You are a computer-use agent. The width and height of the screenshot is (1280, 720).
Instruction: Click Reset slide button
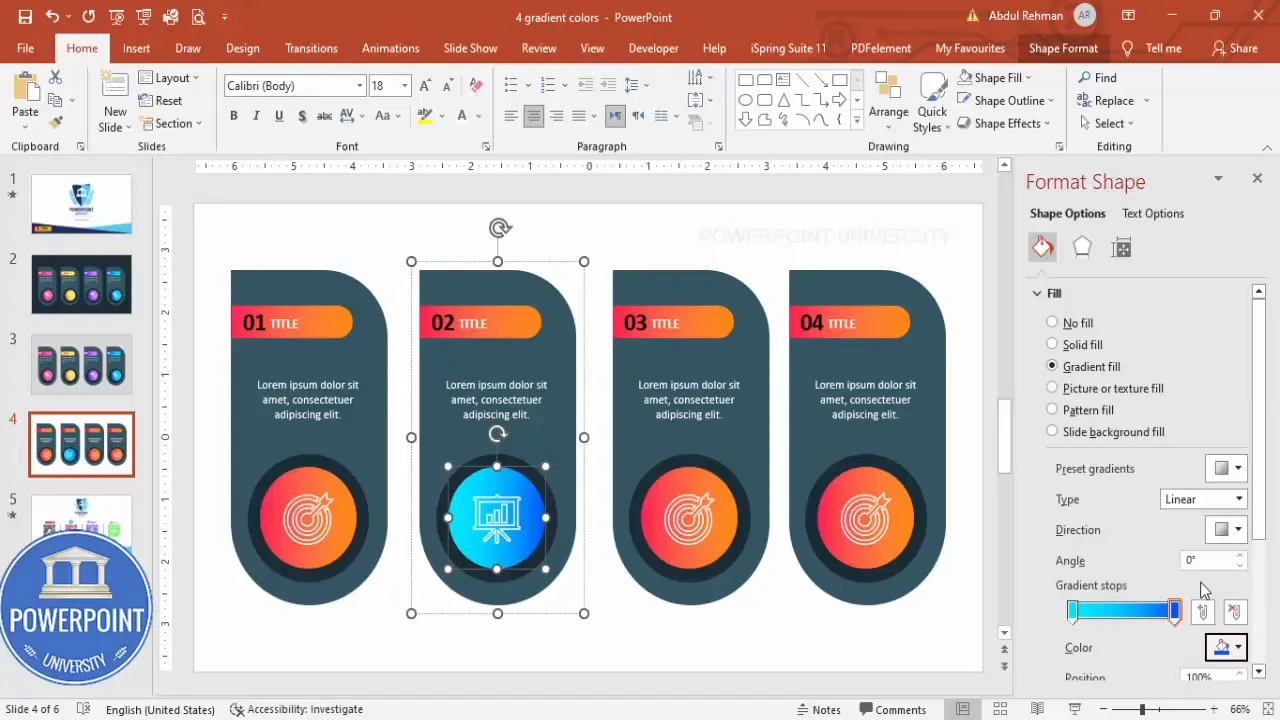(160, 100)
